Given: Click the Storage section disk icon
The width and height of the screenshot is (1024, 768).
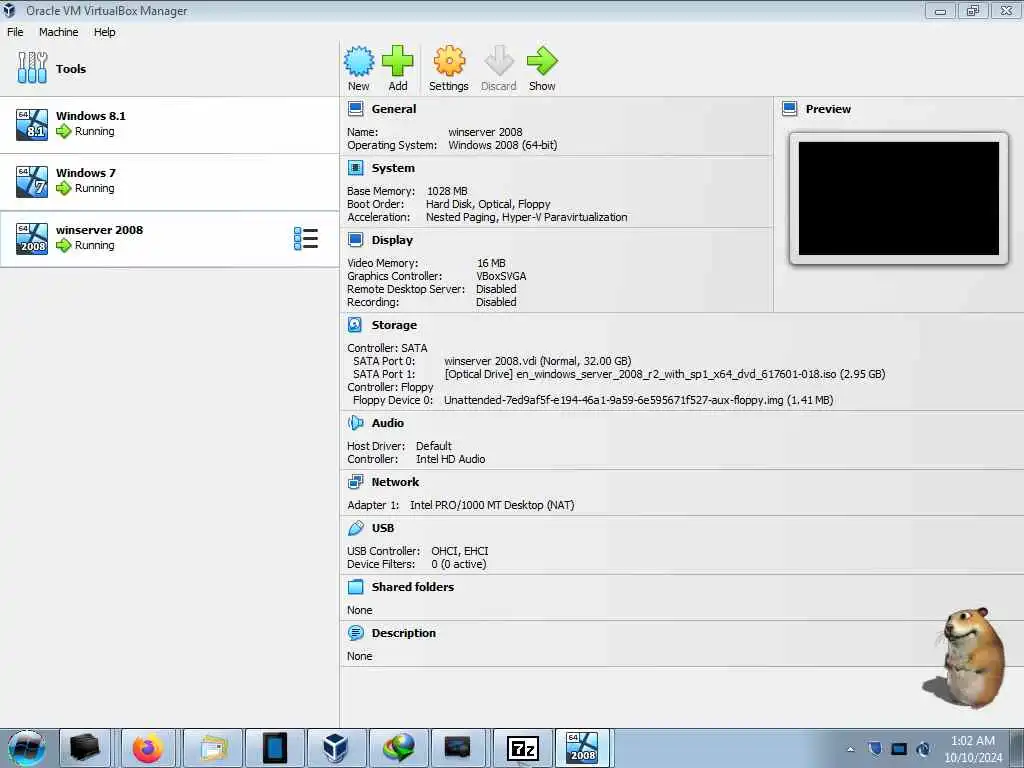Looking at the screenshot, I should tap(355, 325).
